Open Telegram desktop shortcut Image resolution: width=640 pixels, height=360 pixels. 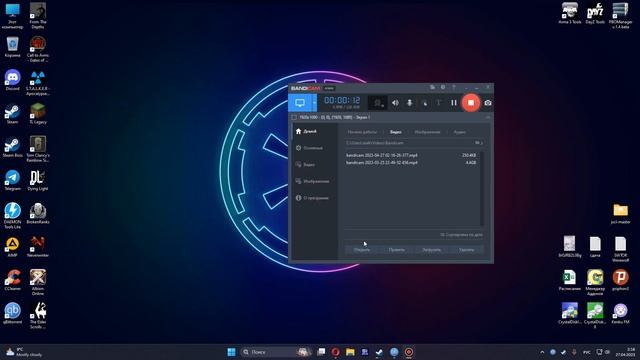click(12, 180)
